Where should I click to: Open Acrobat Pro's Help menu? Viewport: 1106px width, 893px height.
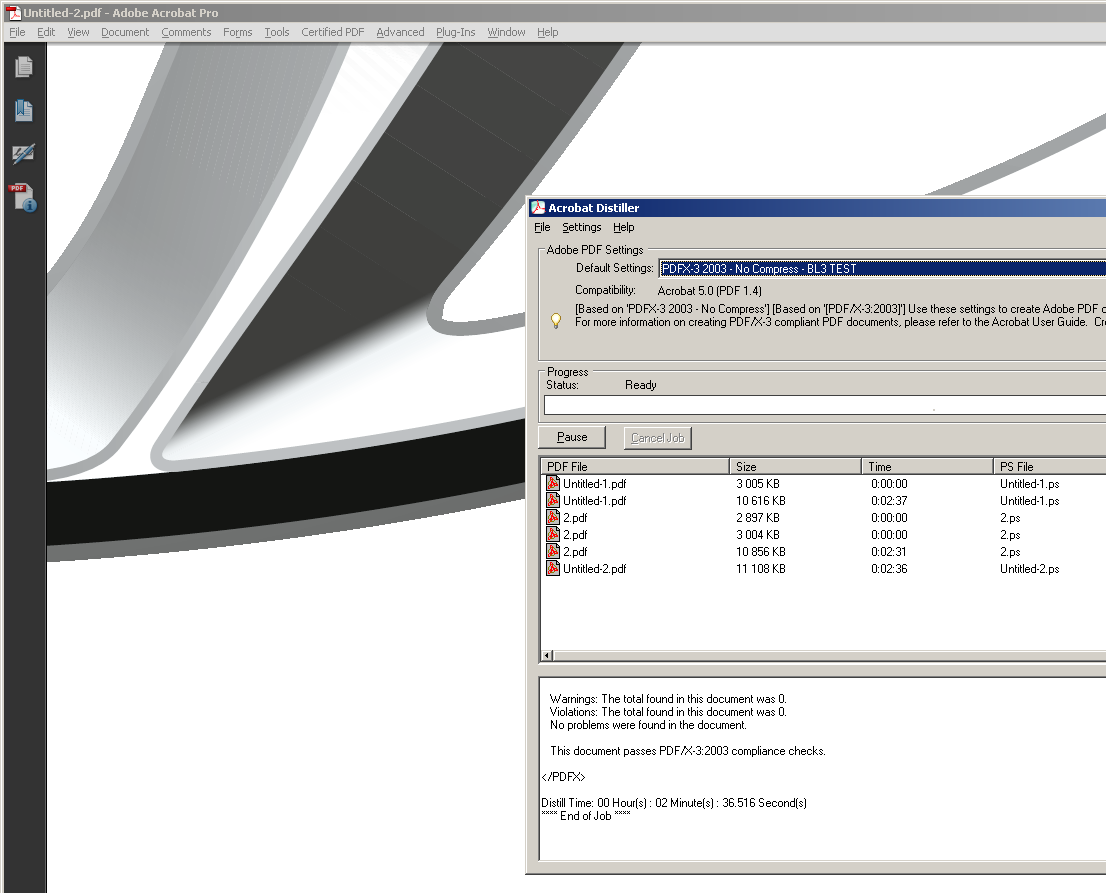click(x=547, y=32)
